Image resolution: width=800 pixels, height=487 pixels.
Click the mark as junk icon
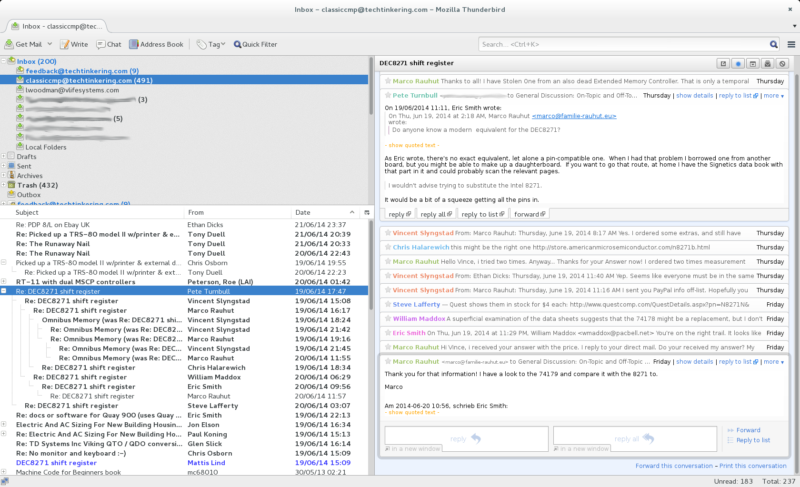[x=782, y=63]
